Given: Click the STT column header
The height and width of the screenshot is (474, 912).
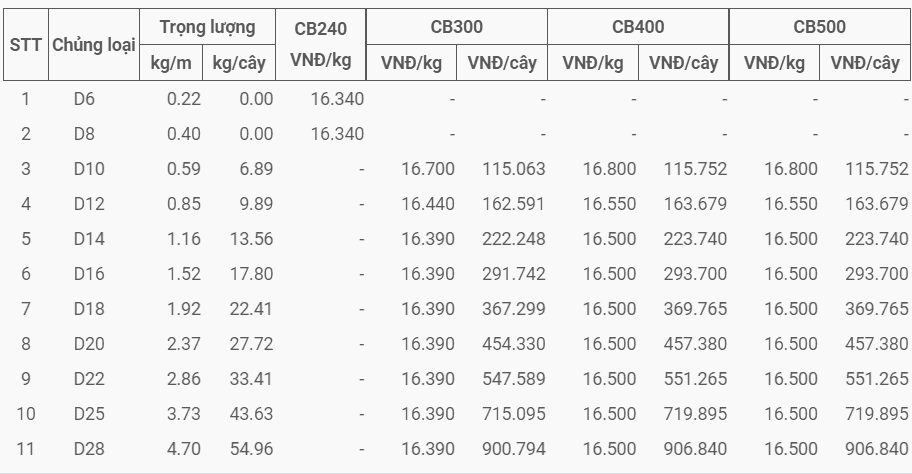Looking at the screenshot, I should (x=26, y=45).
